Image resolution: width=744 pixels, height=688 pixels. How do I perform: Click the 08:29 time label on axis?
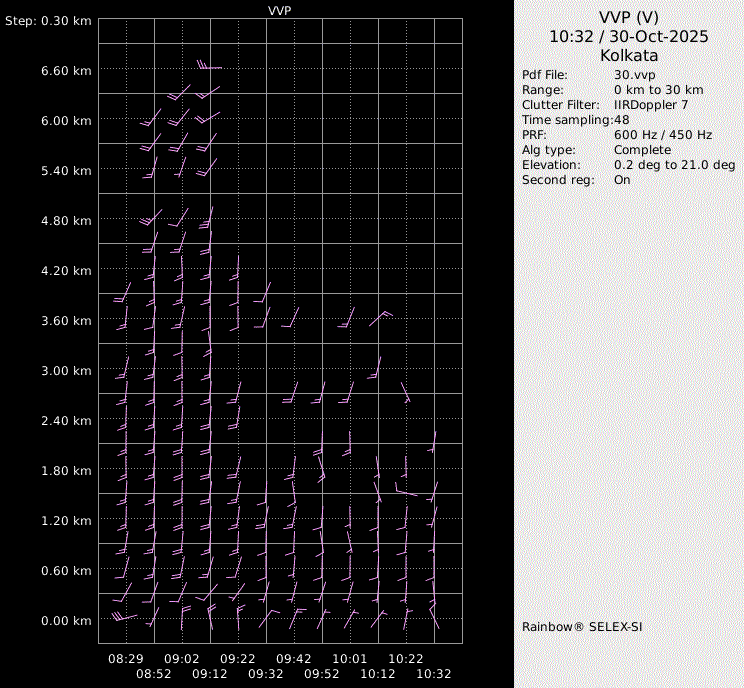tap(126, 659)
